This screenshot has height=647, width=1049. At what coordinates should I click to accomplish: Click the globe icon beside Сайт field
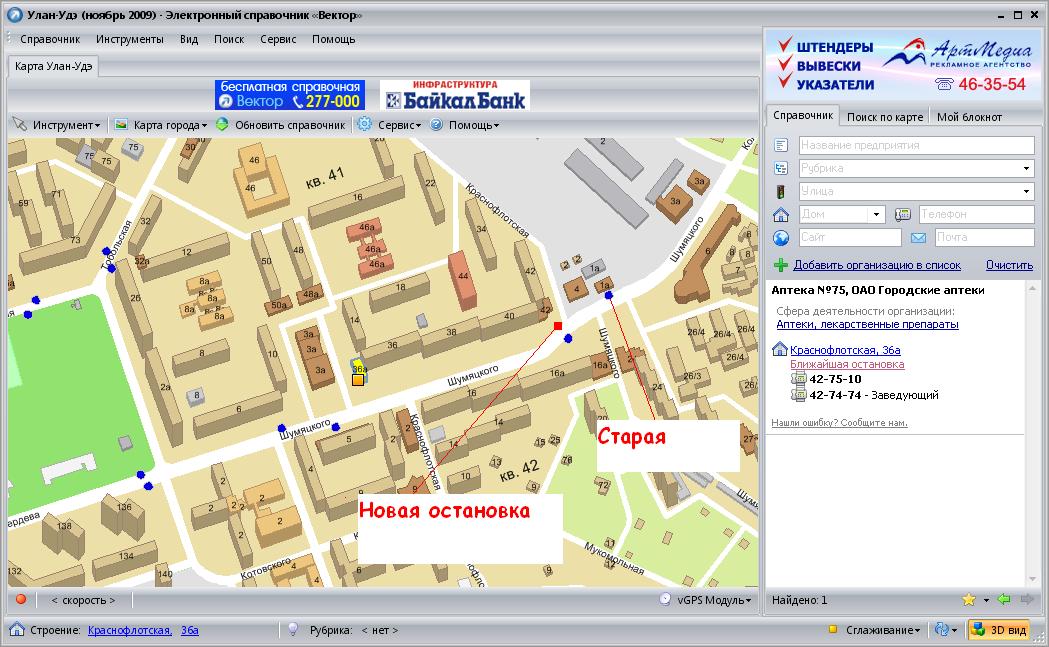point(781,238)
